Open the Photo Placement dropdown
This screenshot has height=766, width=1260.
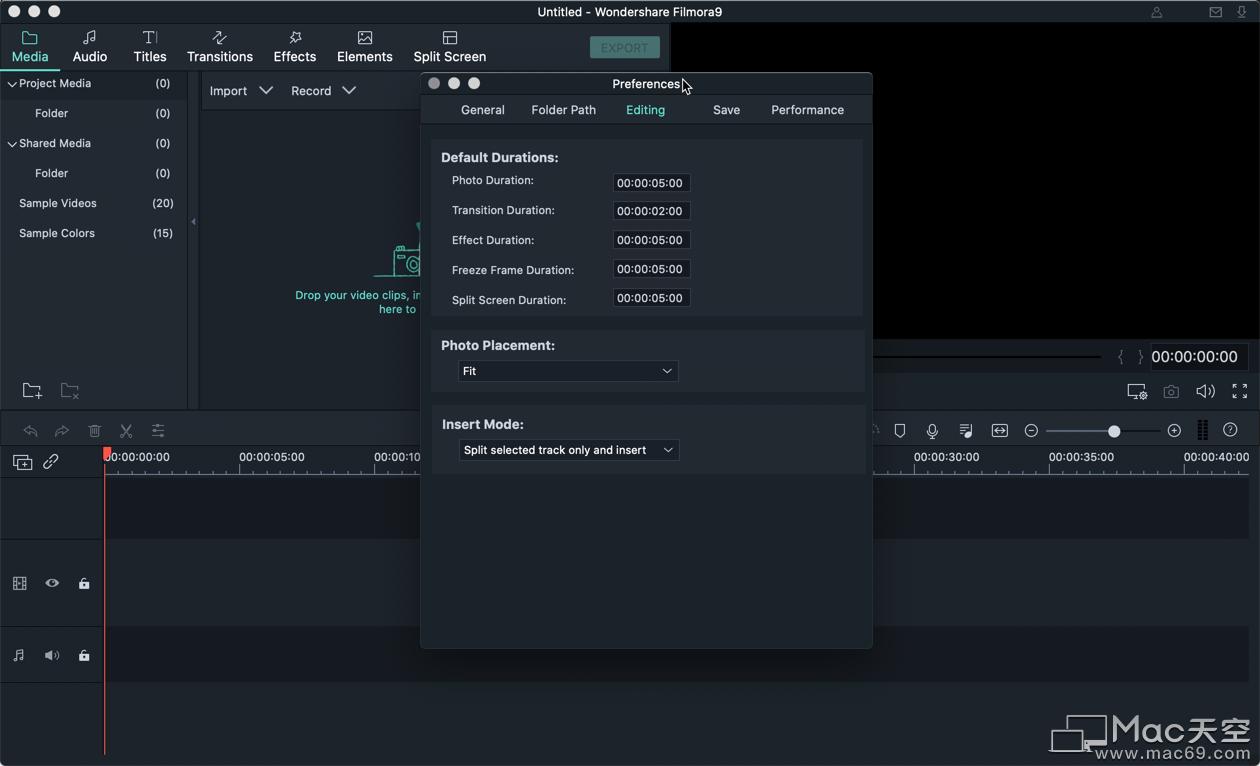click(568, 371)
